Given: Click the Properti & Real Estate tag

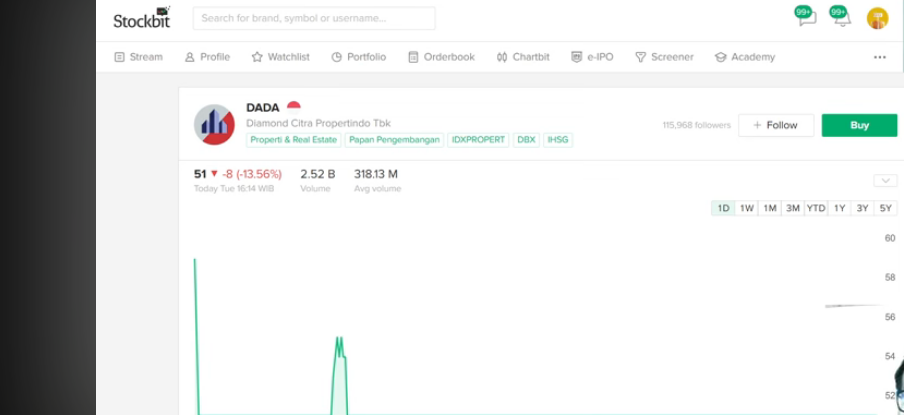Looking at the screenshot, I should (x=293, y=140).
